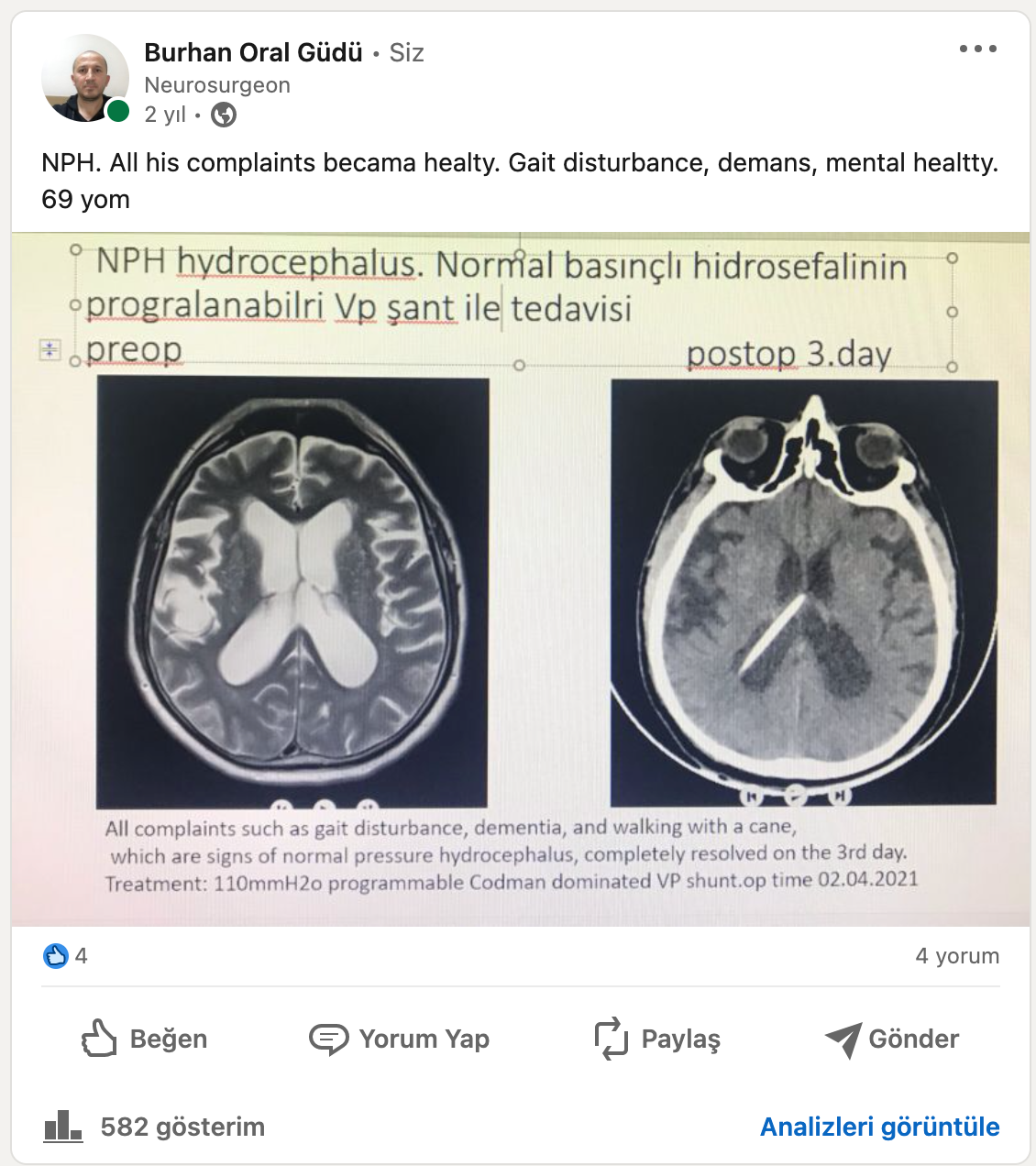Open the three-dot post options menu
1036x1166 pixels.
[x=977, y=49]
